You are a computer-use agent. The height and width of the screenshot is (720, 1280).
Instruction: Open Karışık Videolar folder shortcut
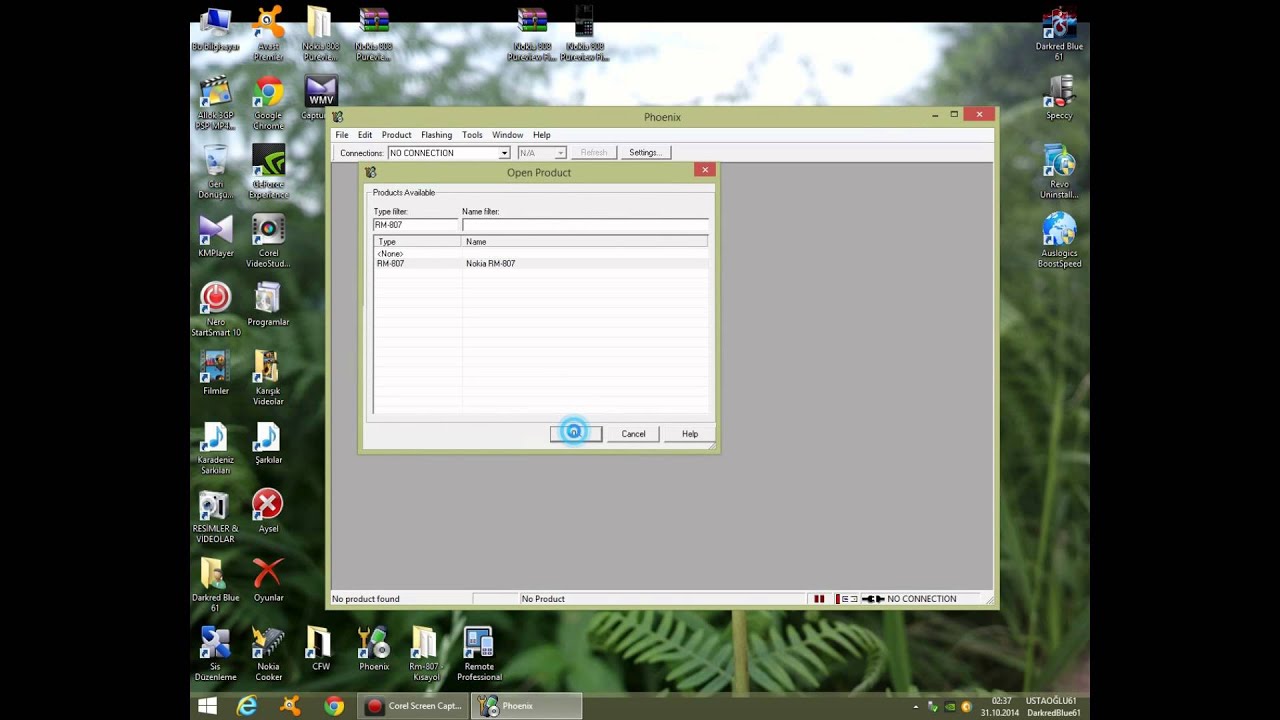coord(268,378)
